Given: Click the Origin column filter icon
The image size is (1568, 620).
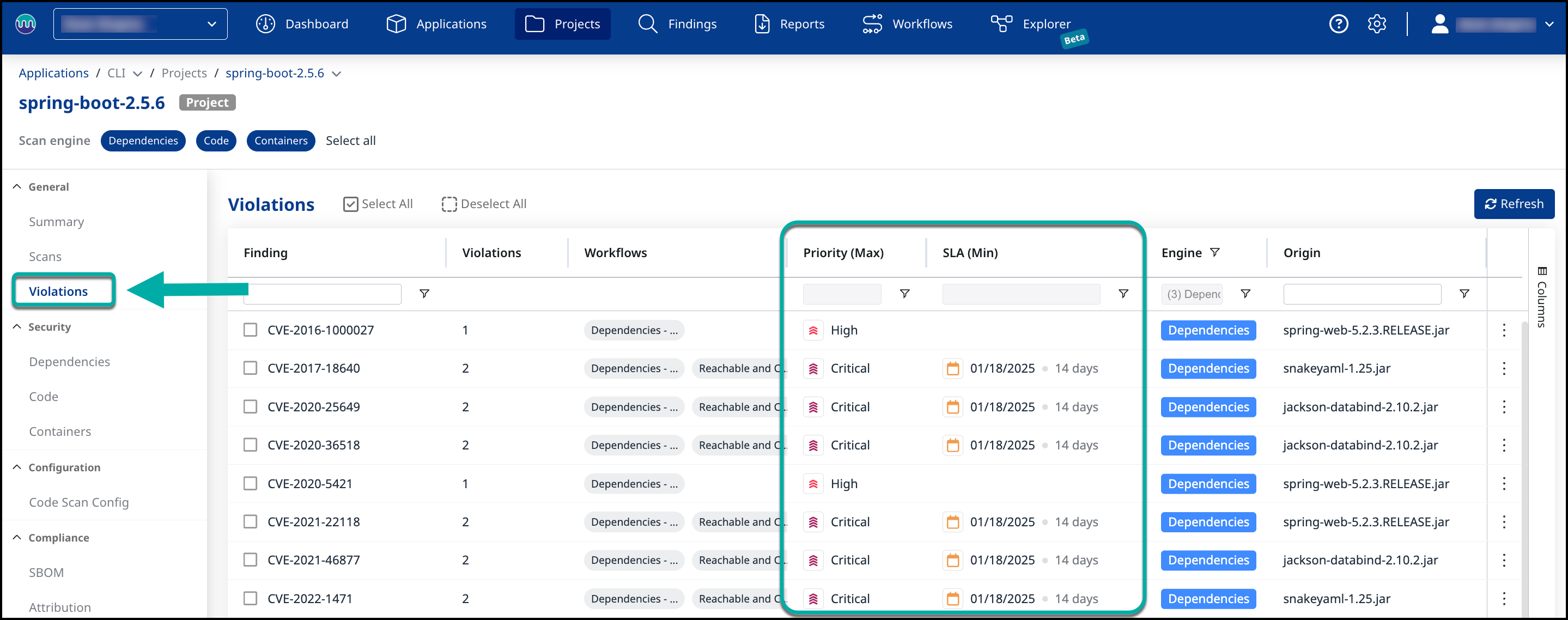Looking at the screenshot, I should 1464,294.
